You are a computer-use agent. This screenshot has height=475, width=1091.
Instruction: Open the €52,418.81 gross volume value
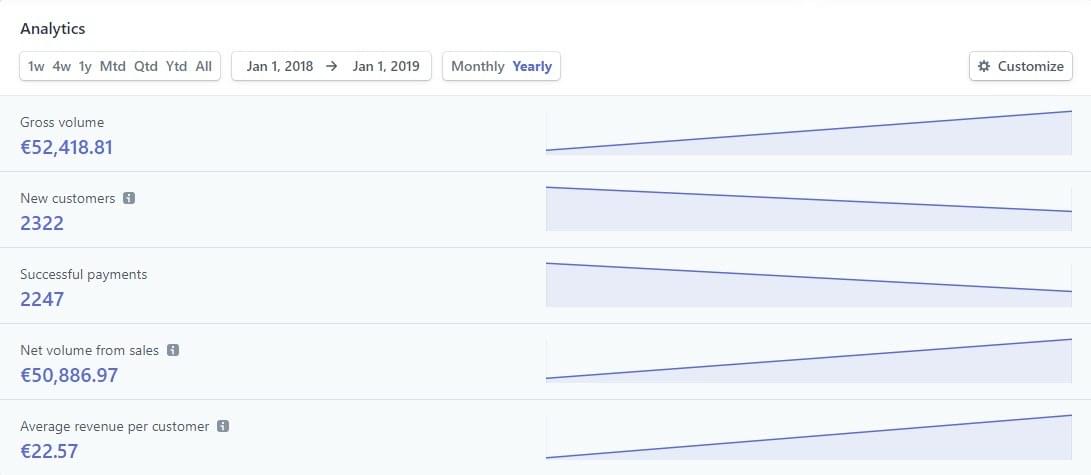pyautogui.click(x=67, y=148)
